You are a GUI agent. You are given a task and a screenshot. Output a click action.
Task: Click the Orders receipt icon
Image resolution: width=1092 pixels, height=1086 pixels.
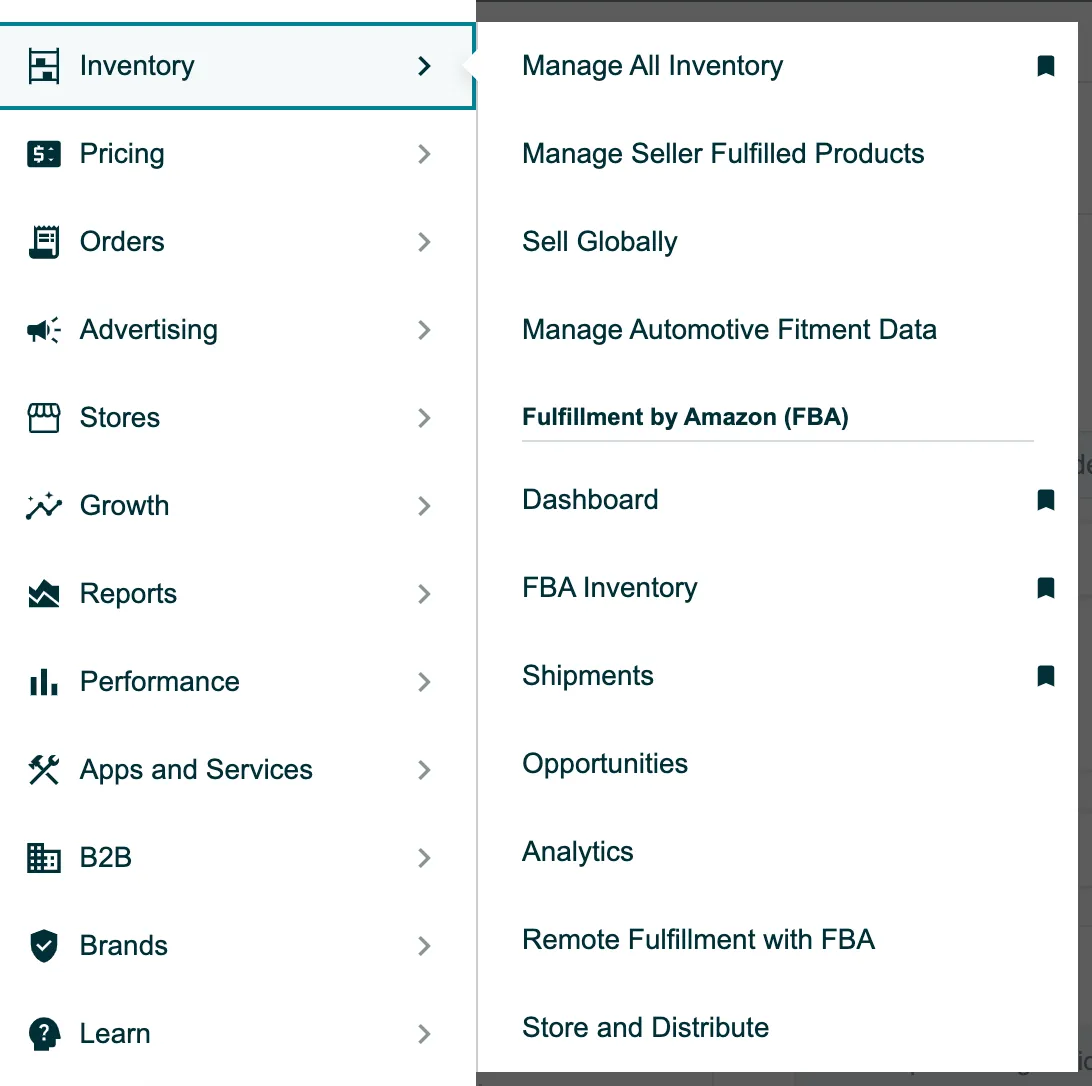click(x=44, y=242)
